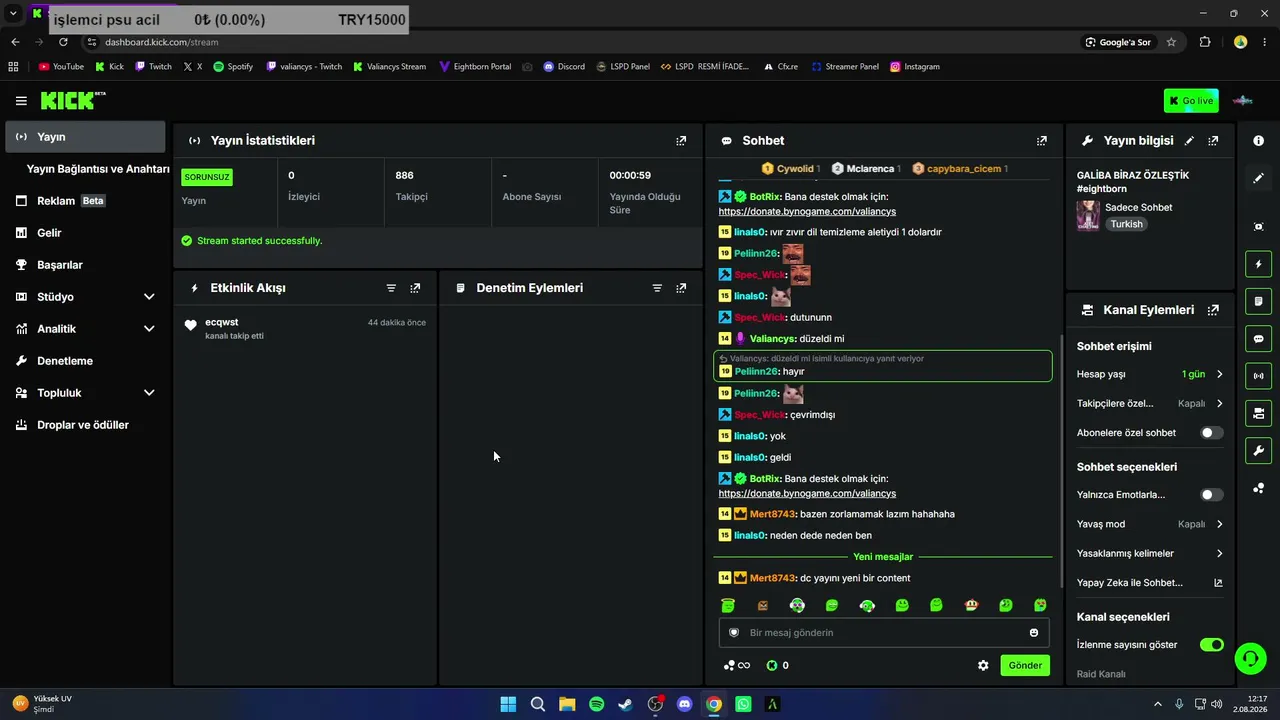The width and height of the screenshot is (1280, 720).
Task: Open Yasaklanmış kelimeler chevron
Action: click(x=1219, y=553)
